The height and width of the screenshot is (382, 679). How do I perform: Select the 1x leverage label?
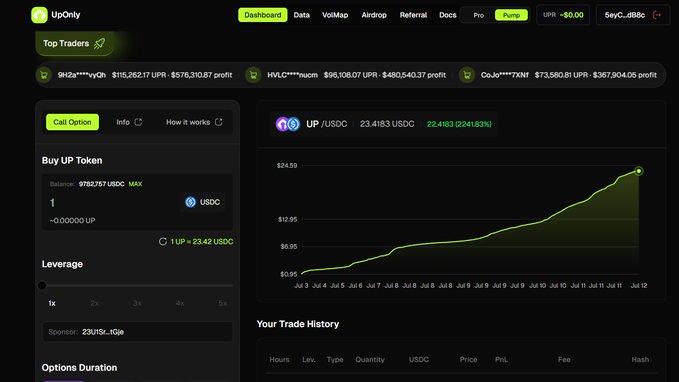coord(52,303)
